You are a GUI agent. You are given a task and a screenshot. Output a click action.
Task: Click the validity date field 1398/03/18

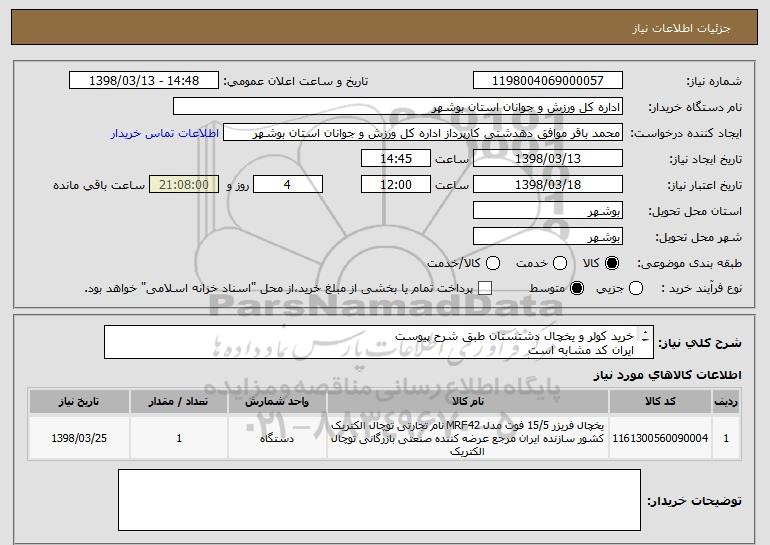pos(548,185)
